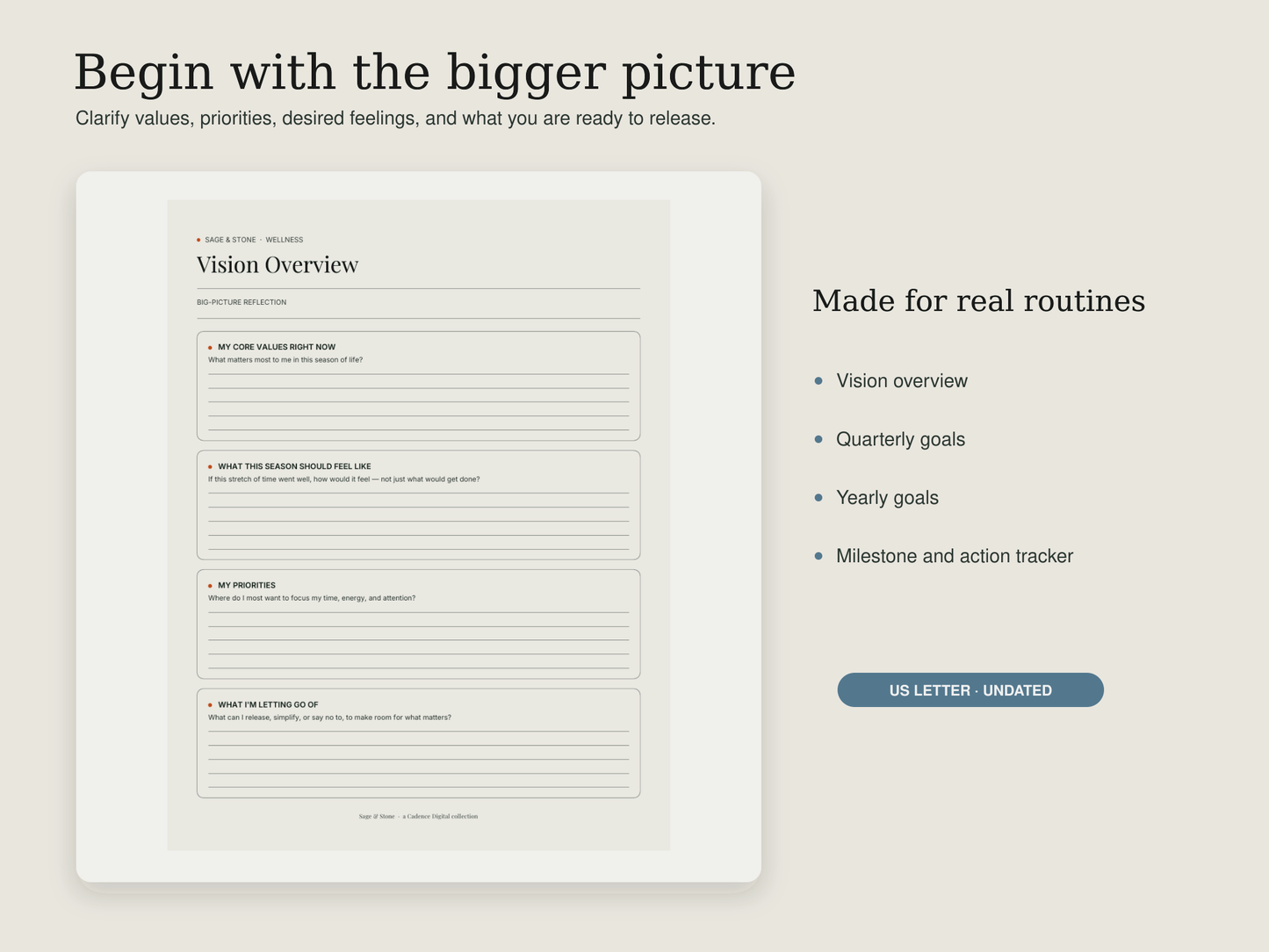Click first writing line under core values
Image resolution: width=1269 pixels, height=952 pixels.
[418, 374]
